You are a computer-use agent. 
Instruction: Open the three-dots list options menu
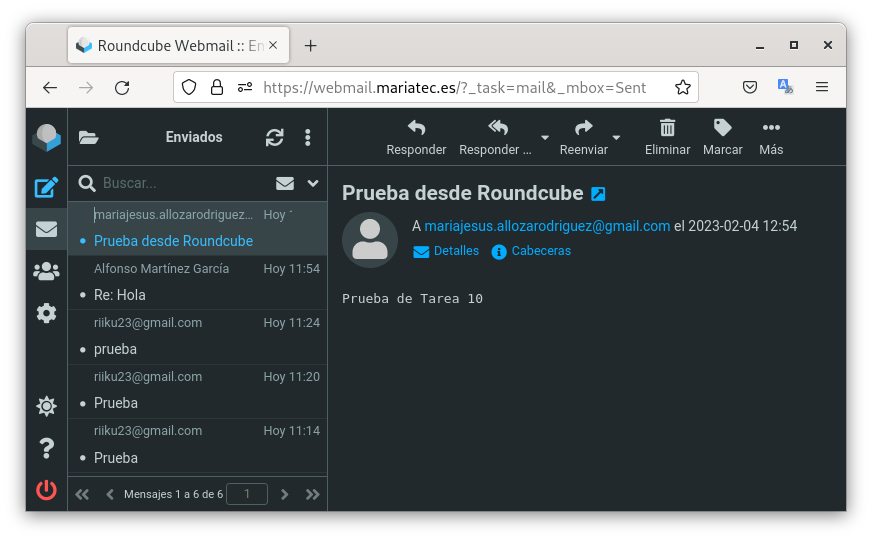pos(308,138)
